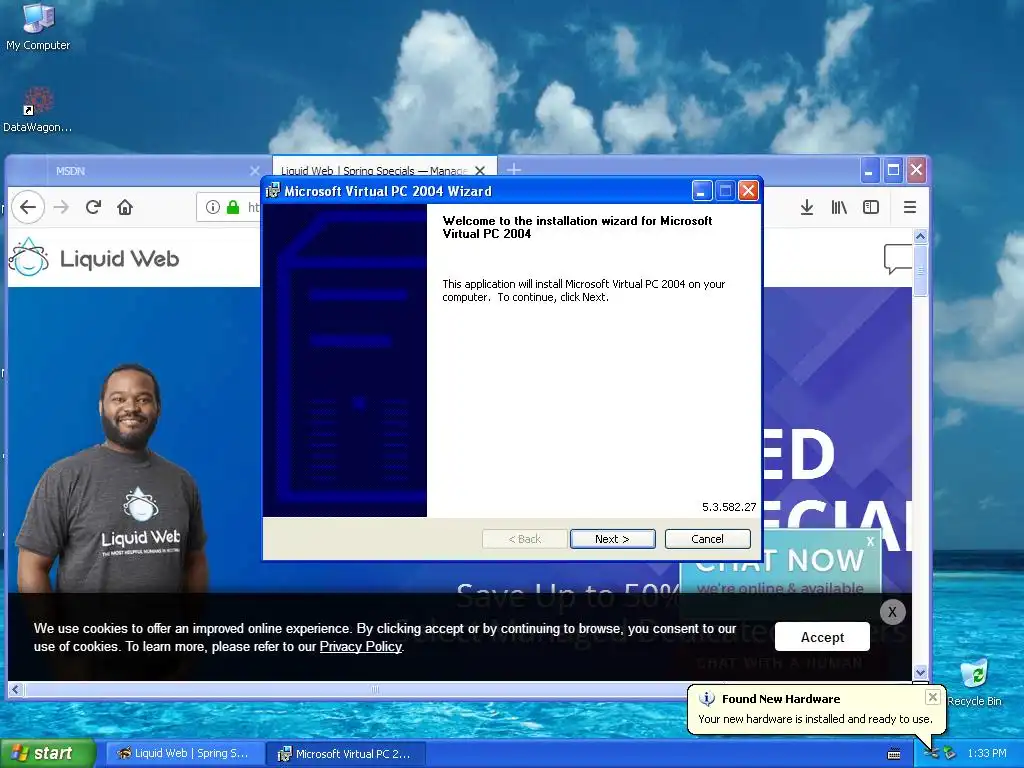Open the Recycle Bin icon
The height and width of the screenshot is (768, 1024).
tap(974, 682)
